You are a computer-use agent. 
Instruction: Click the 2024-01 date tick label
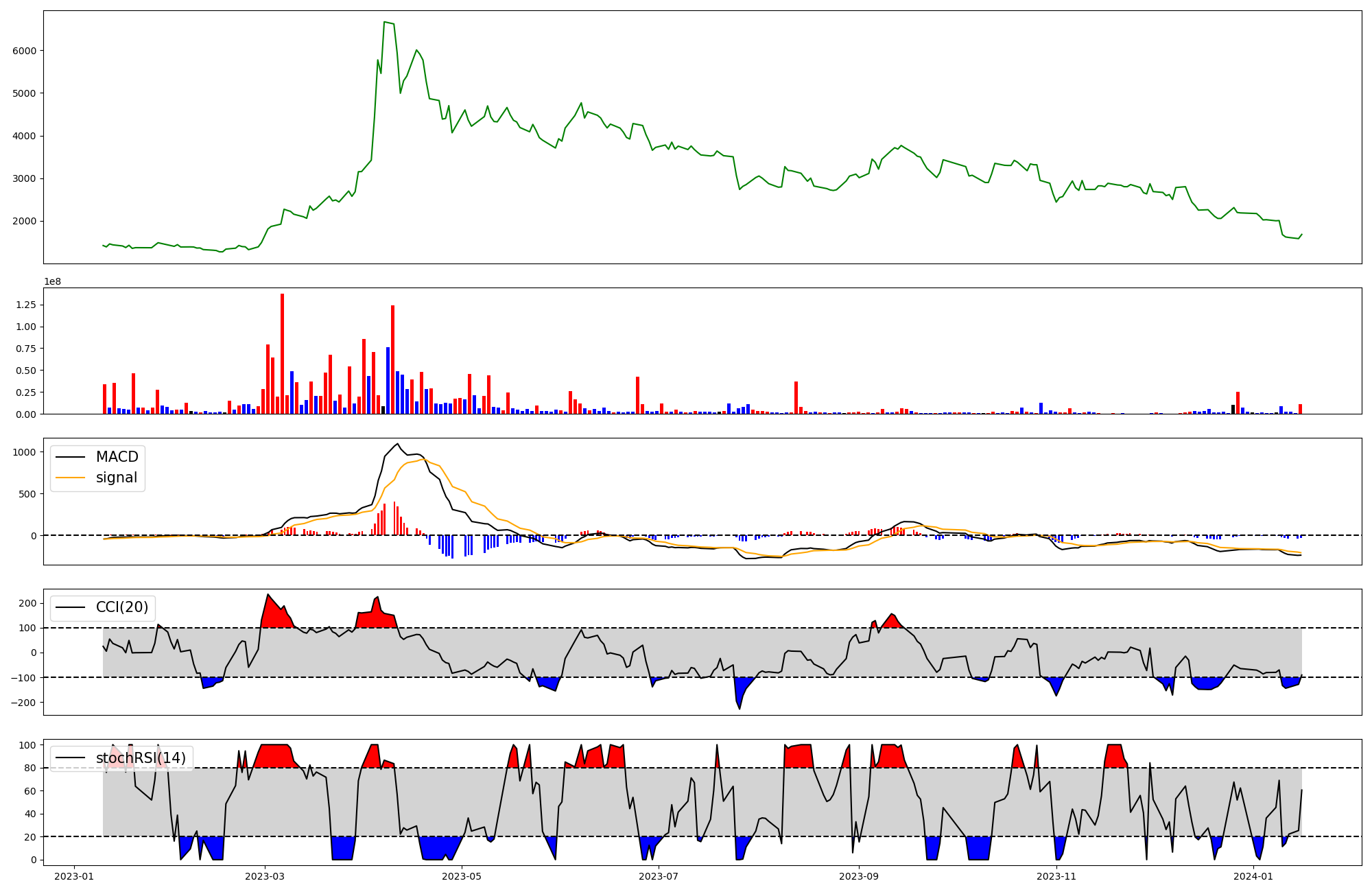tap(1253, 876)
